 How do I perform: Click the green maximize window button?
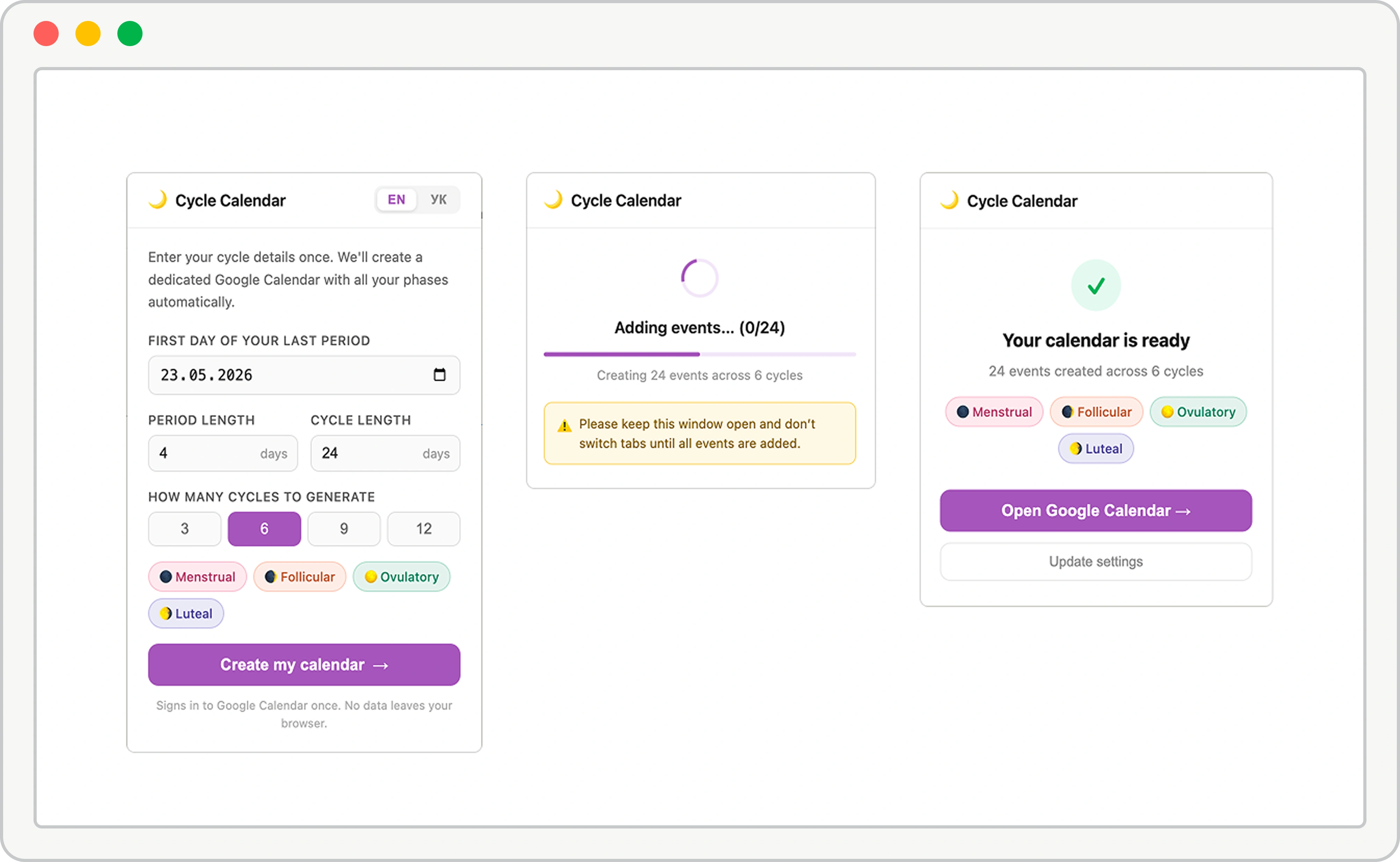point(130,33)
